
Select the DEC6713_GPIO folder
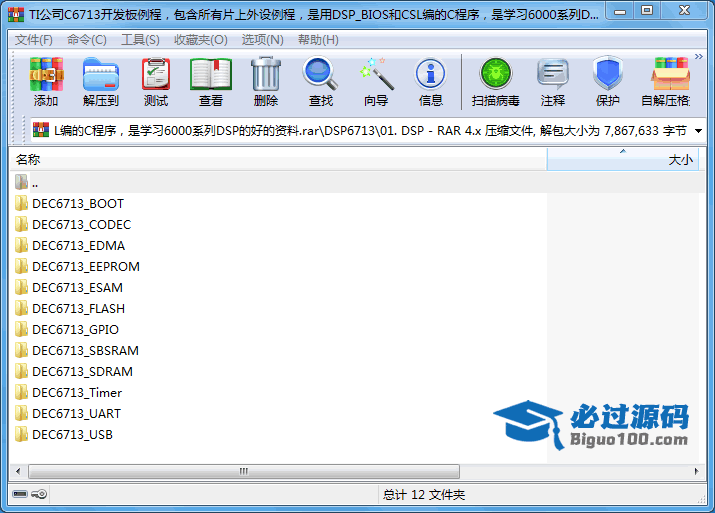pyautogui.click(x=76, y=329)
